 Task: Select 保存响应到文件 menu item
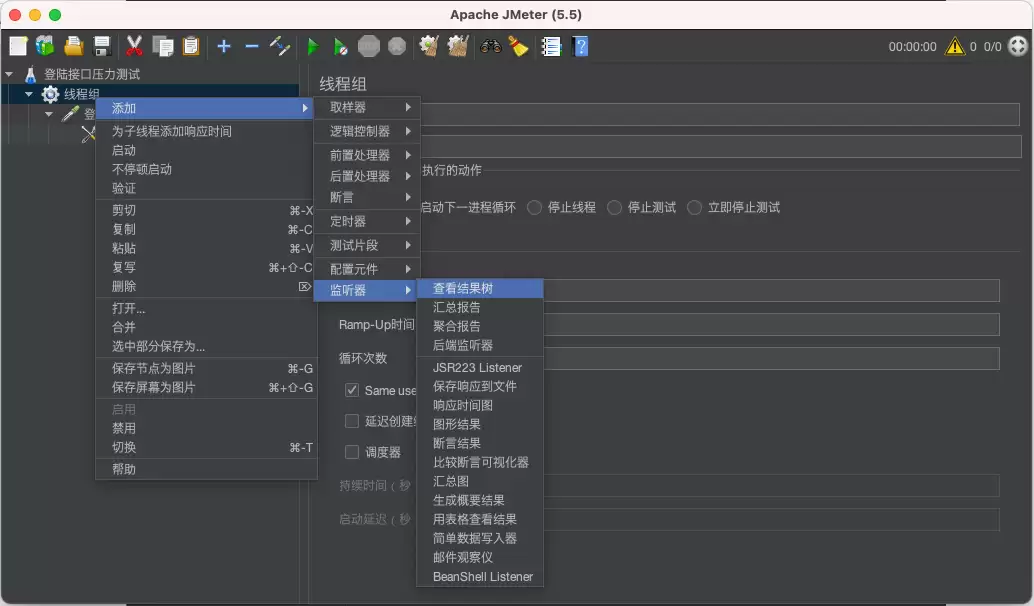tap(480, 386)
